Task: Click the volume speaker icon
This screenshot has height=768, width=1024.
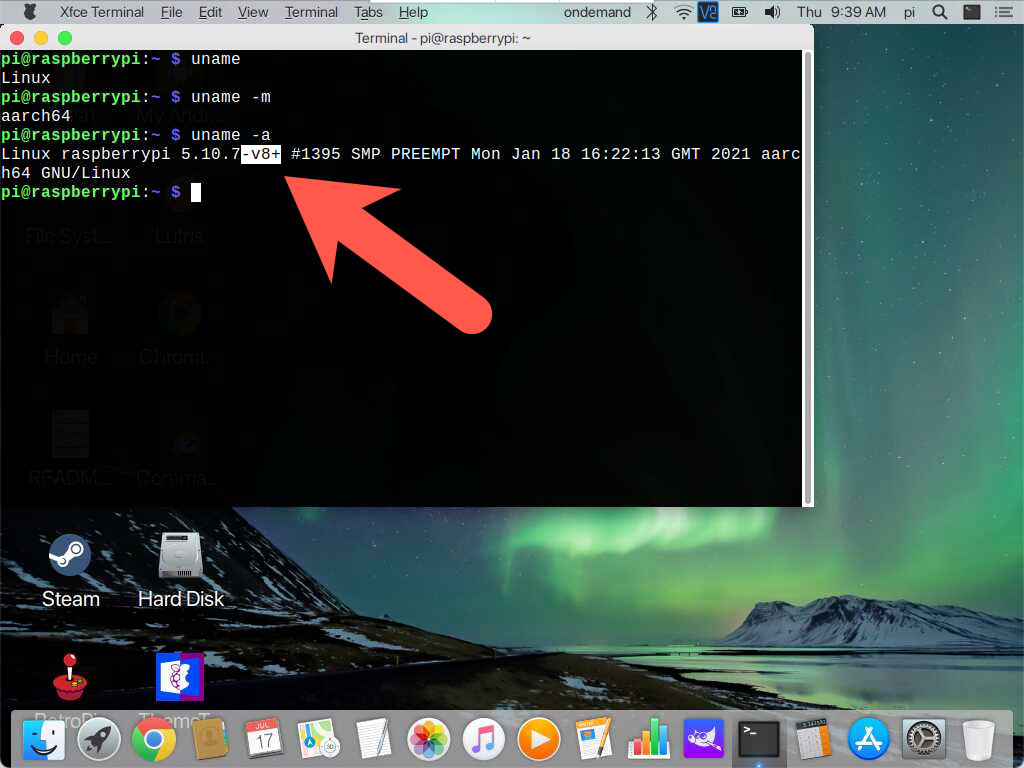Action: [x=771, y=12]
